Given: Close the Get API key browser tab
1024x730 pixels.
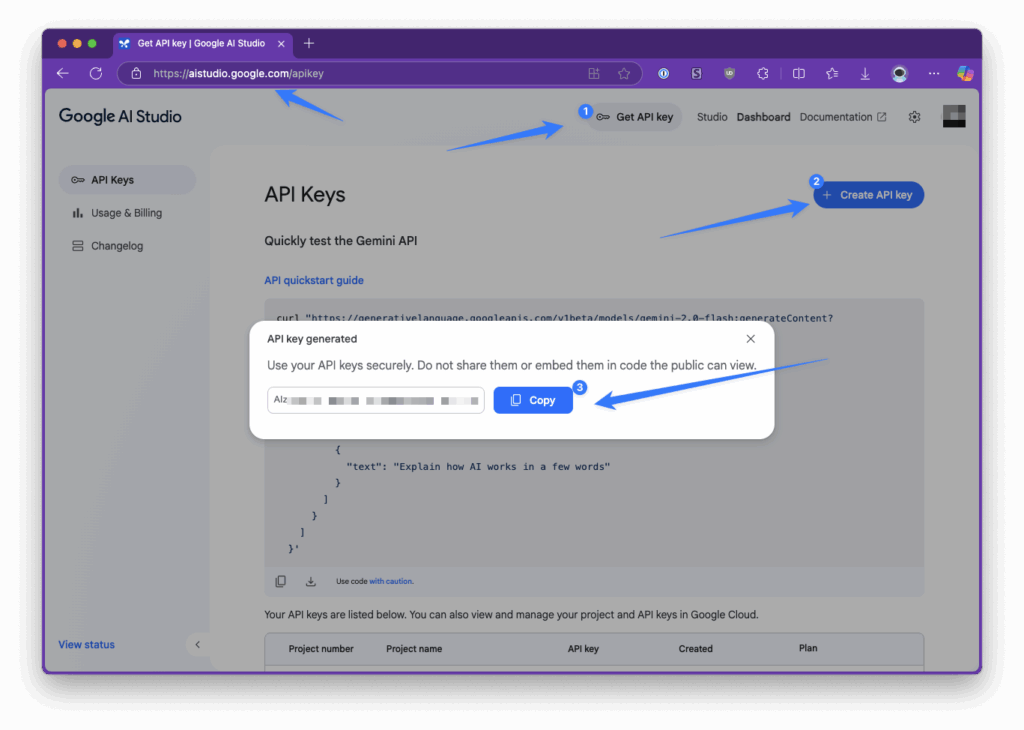Looking at the screenshot, I should pyautogui.click(x=281, y=44).
